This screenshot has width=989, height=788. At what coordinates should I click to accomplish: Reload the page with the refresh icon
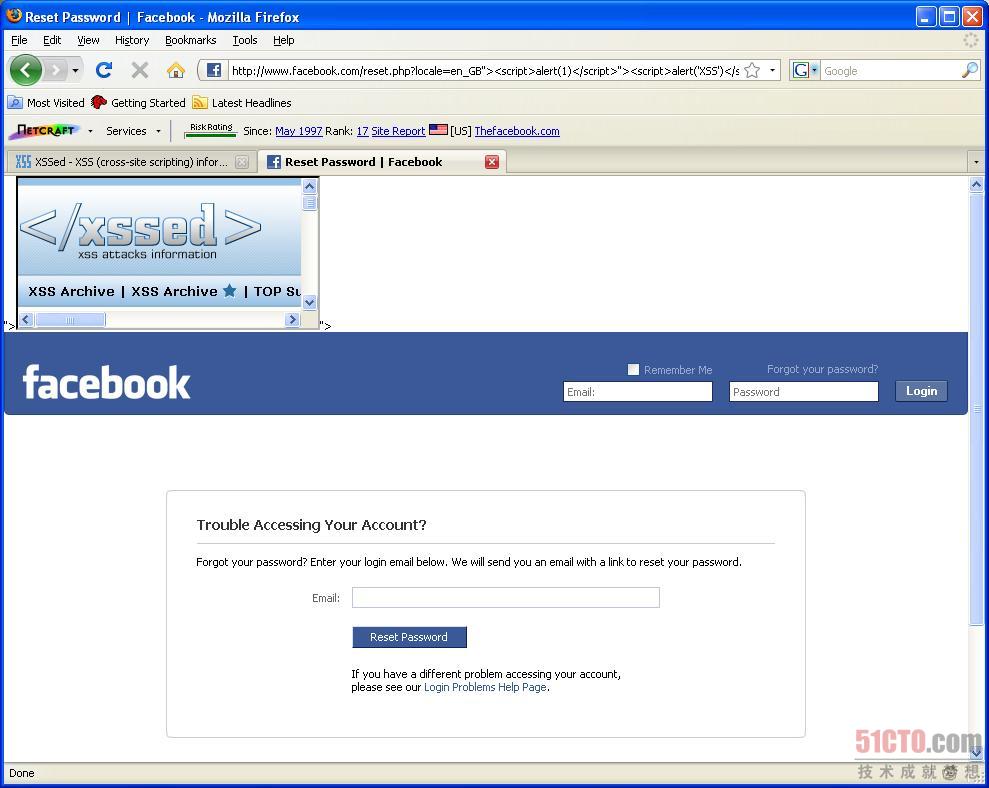click(104, 70)
